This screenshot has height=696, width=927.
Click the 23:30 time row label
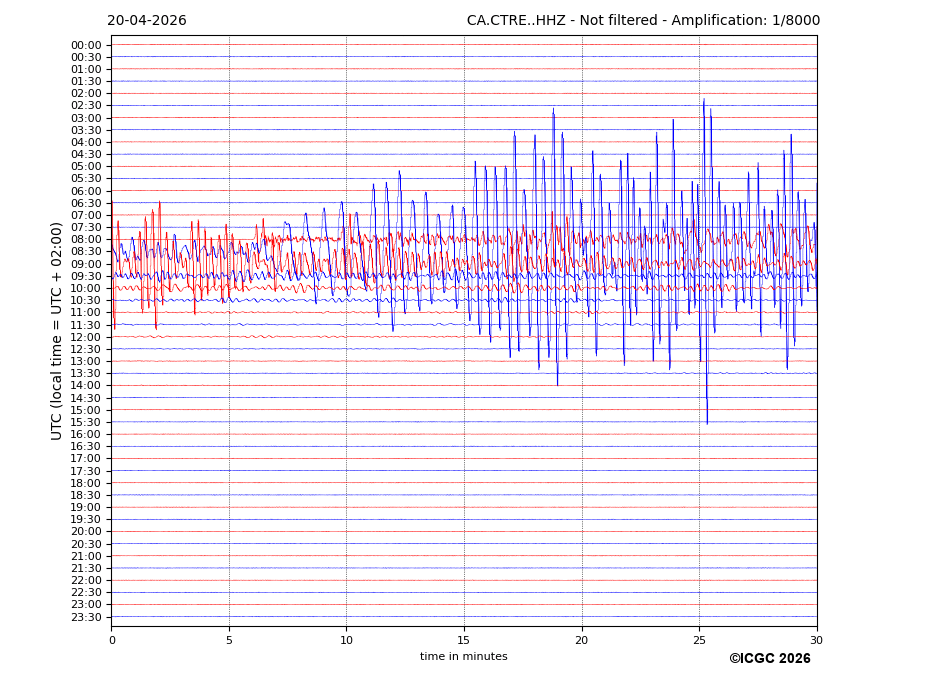click(86, 617)
